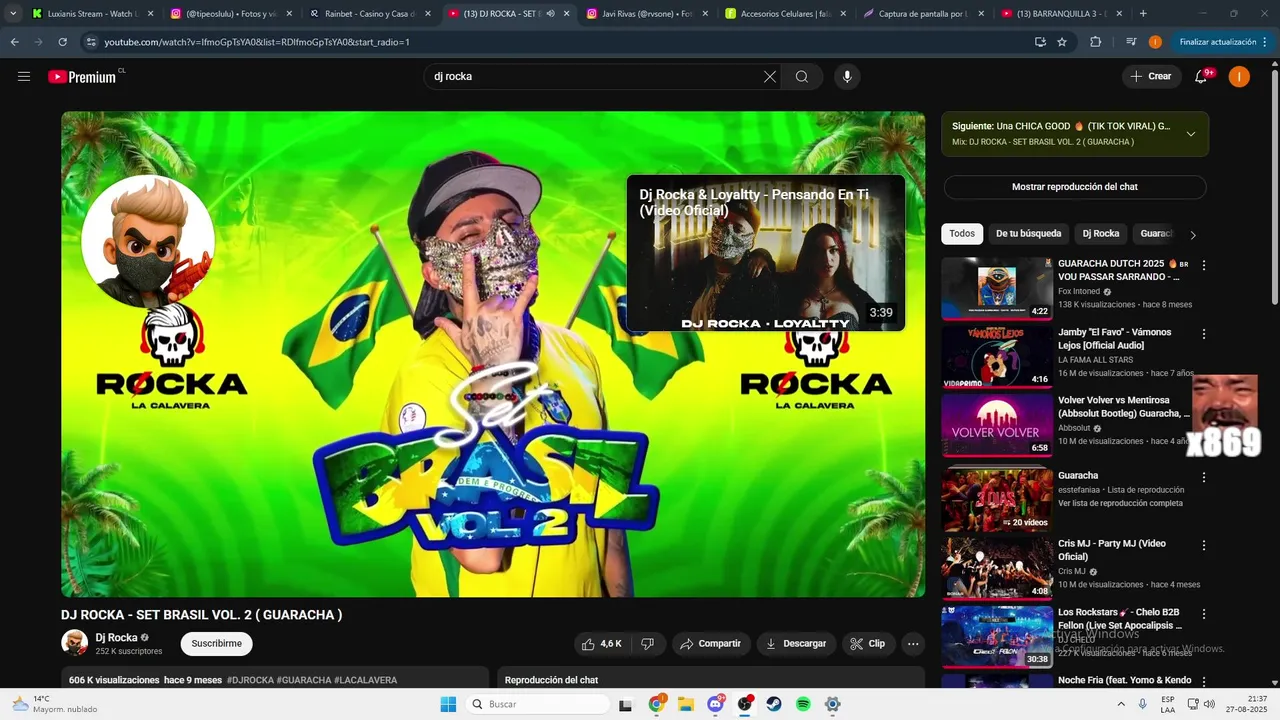
Task: Click the Compartir button
Action: [x=711, y=644]
